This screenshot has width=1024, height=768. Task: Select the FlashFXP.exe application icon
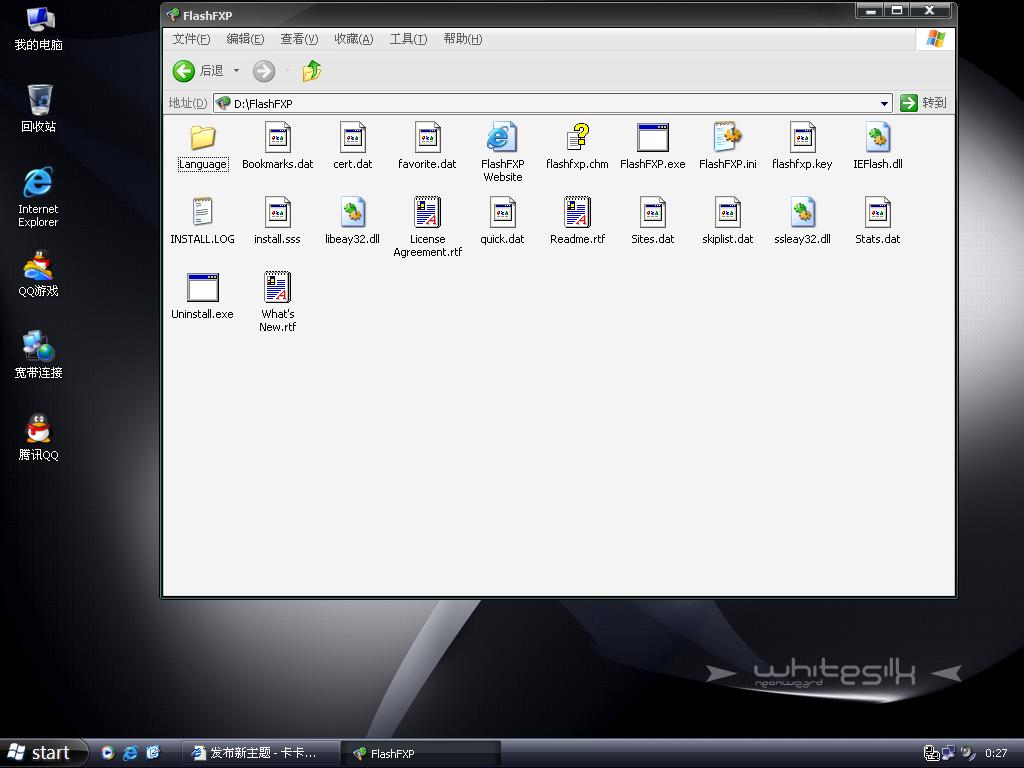click(x=652, y=139)
